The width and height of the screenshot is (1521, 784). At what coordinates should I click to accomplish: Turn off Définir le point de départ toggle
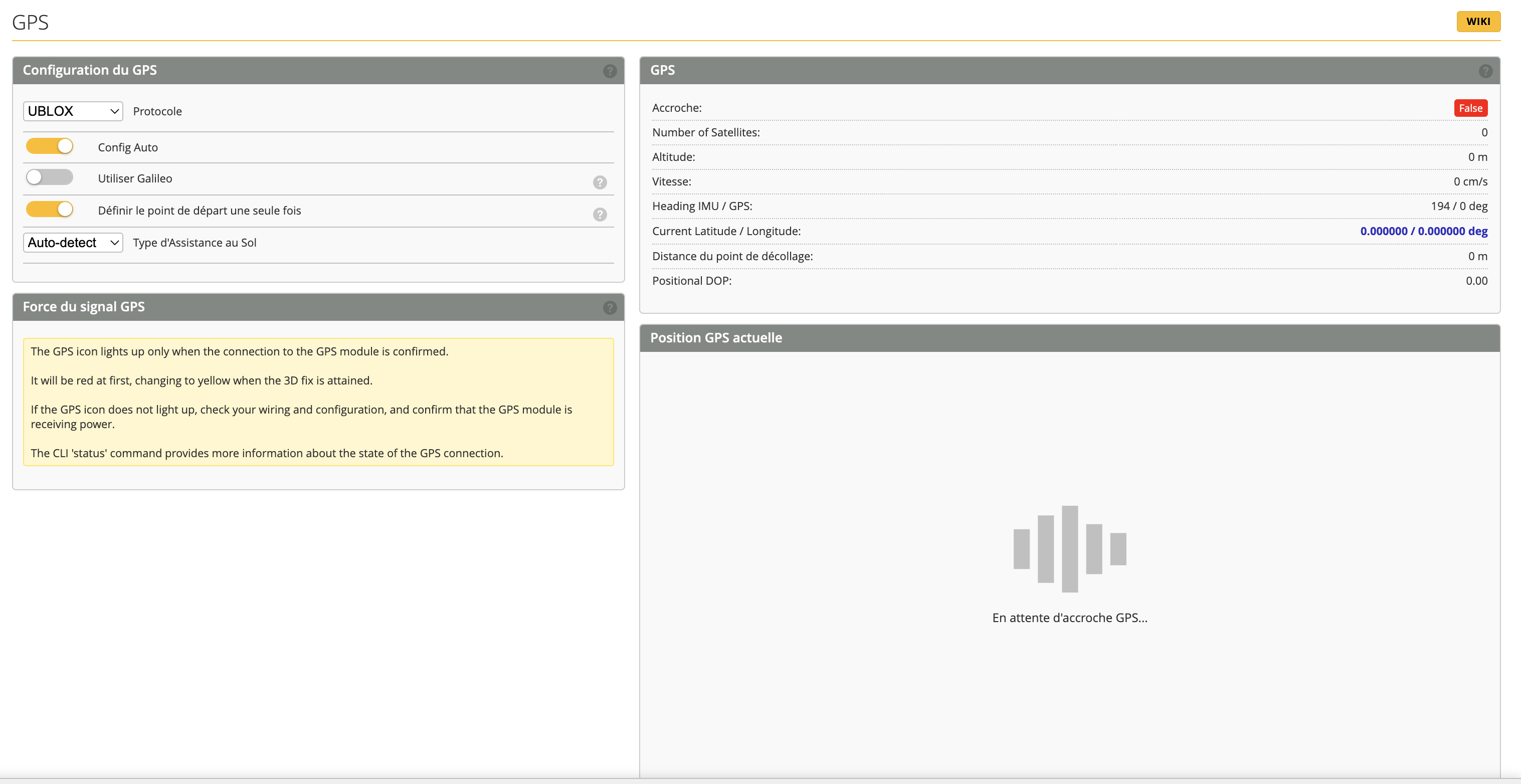[x=50, y=210]
